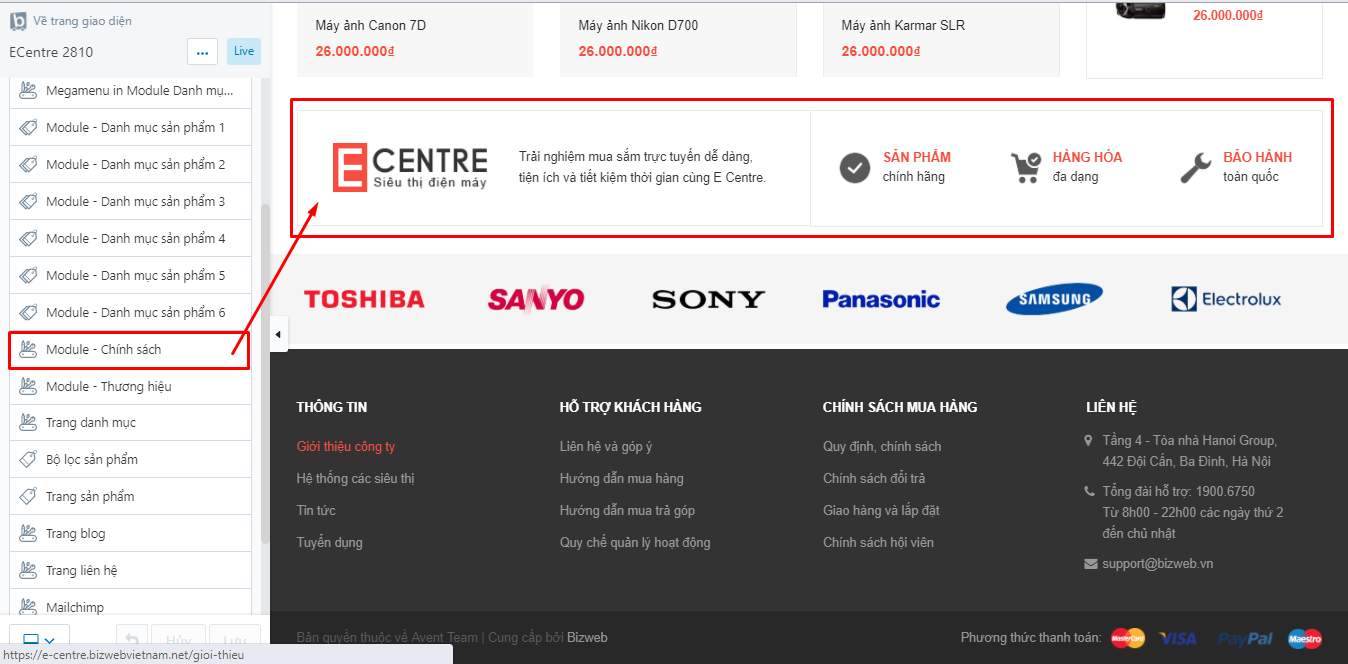This screenshot has width=1348, height=664.
Task: Click the MasterCard payment icon
Action: [x=1128, y=638]
